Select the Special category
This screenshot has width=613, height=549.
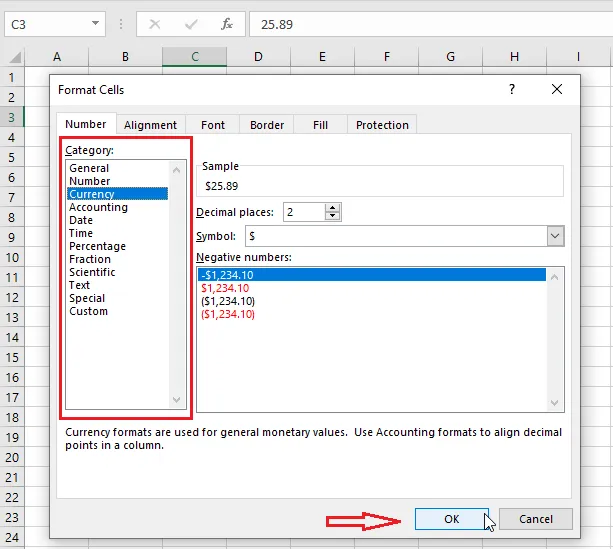pyautogui.click(x=117, y=298)
